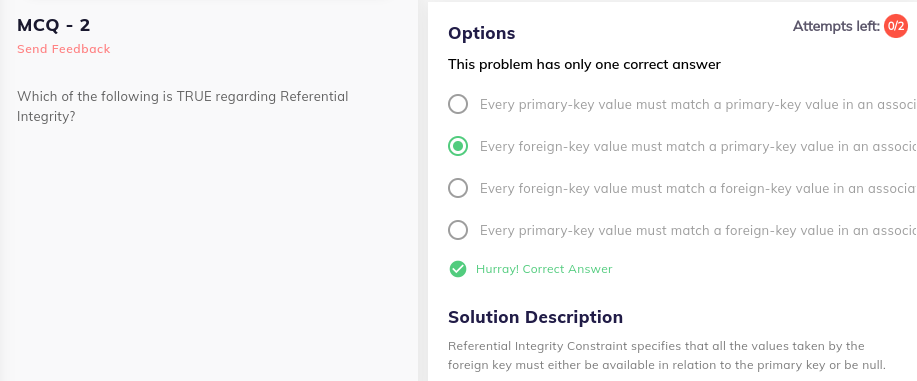Viewport: 917px width, 381px height.
Task: Click the fourth option text, primary-key matching foreign-key
Action: click(x=698, y=231)
